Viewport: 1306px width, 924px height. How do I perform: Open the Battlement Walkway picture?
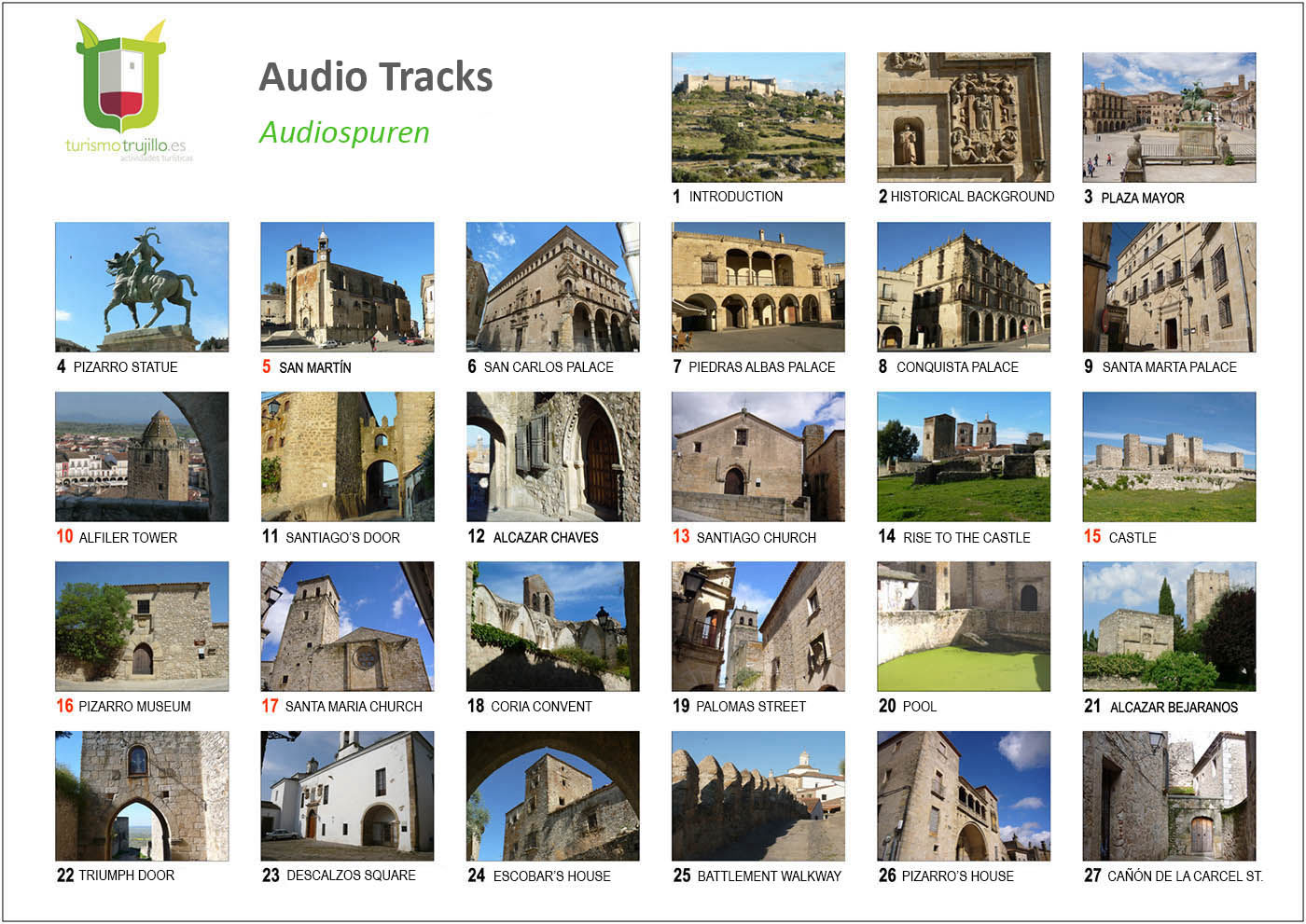click(x=758, y=796)
